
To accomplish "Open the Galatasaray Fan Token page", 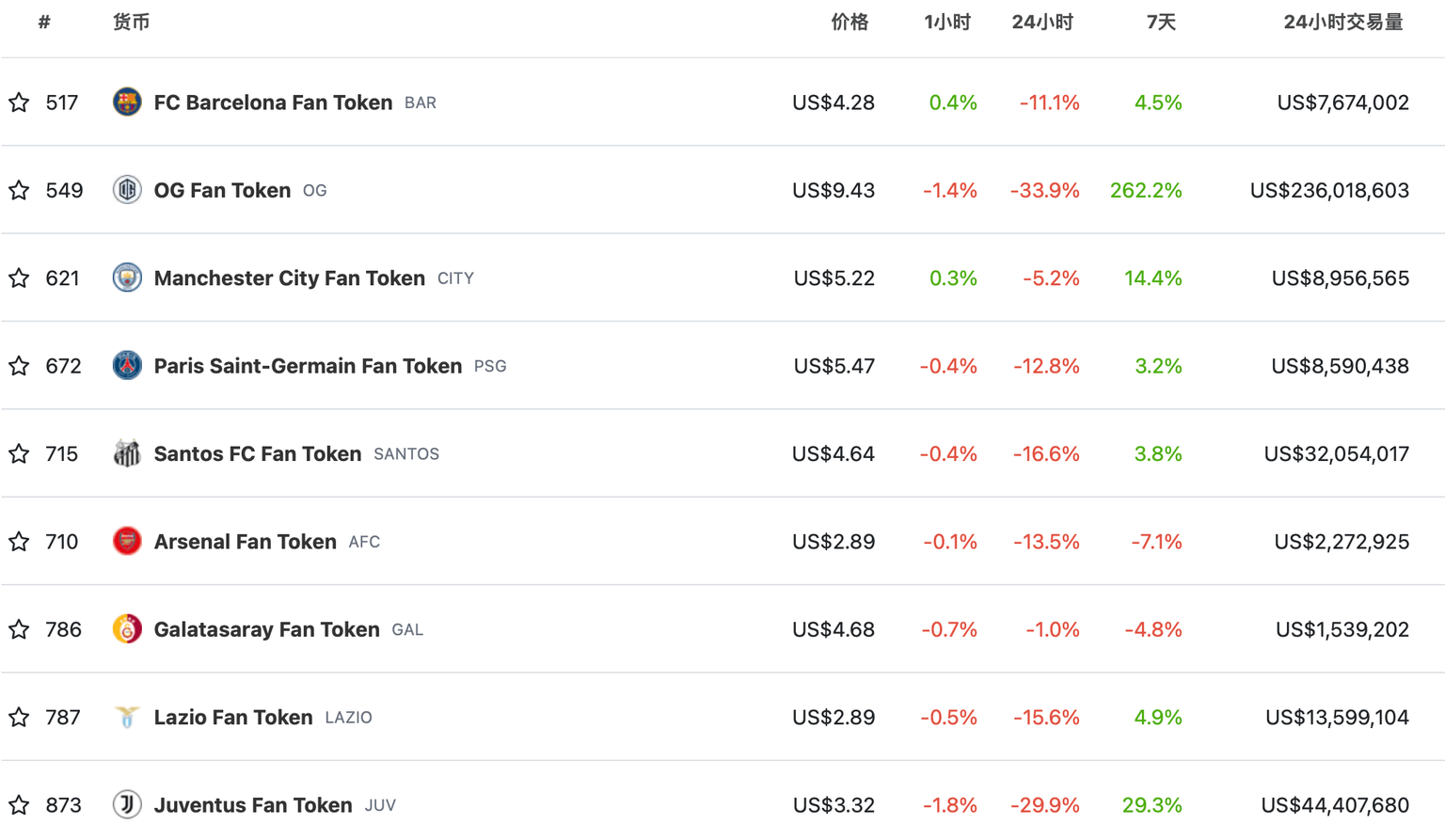I will (266, 629).
